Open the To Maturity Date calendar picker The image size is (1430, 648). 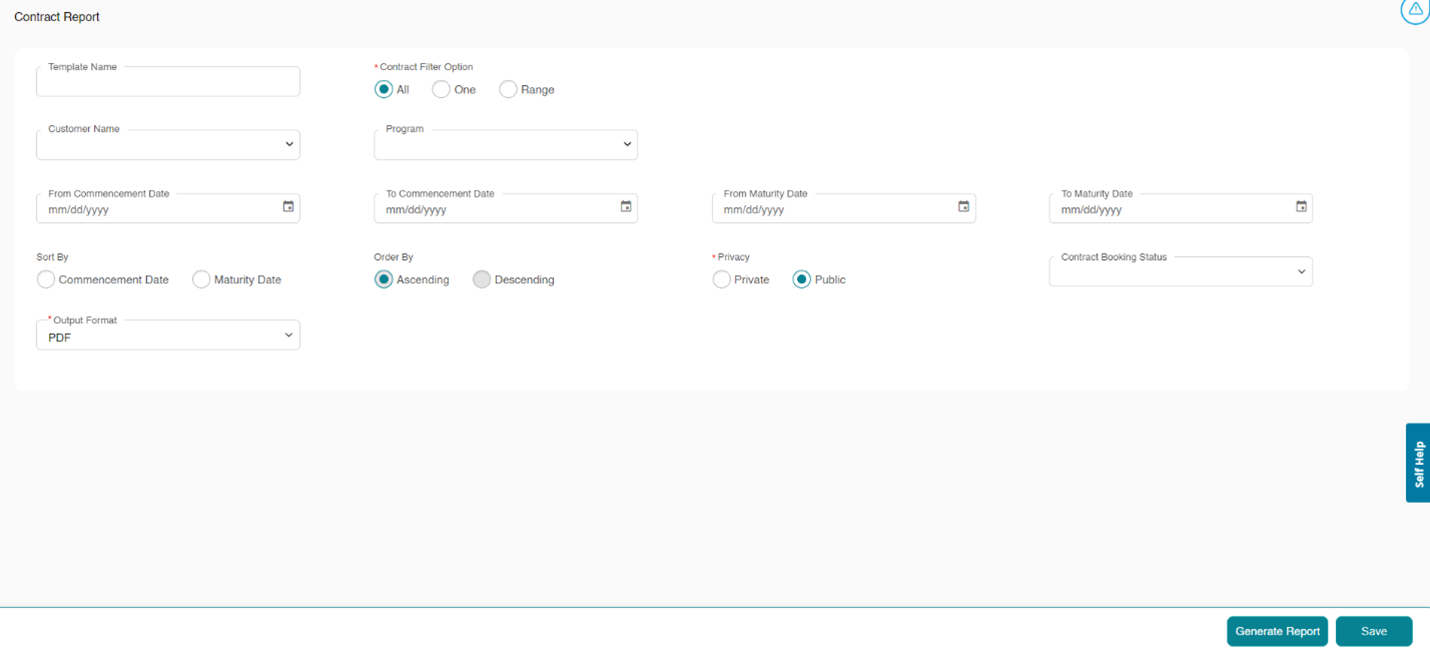1301,207
